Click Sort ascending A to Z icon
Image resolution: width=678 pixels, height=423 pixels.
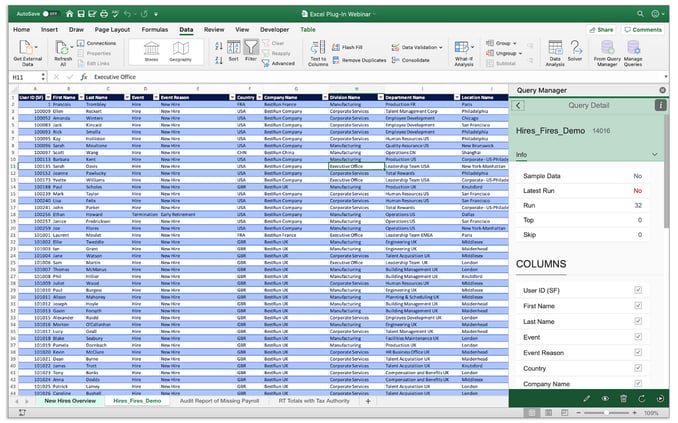pyautogui.click(x=219, y=46)
